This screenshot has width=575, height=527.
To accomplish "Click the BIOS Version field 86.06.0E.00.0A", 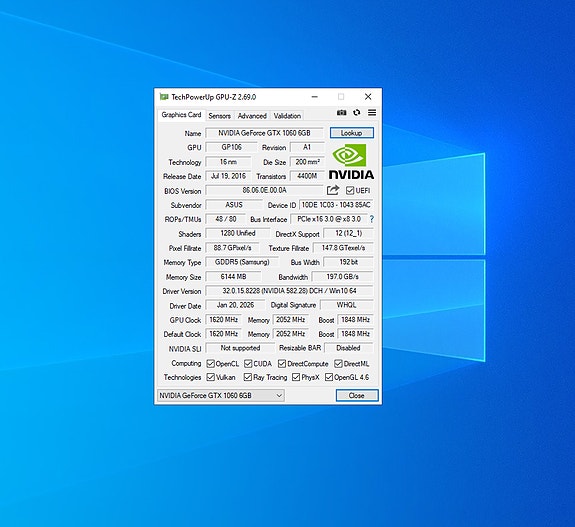I will pyautogui.click(x=264, y=190).
